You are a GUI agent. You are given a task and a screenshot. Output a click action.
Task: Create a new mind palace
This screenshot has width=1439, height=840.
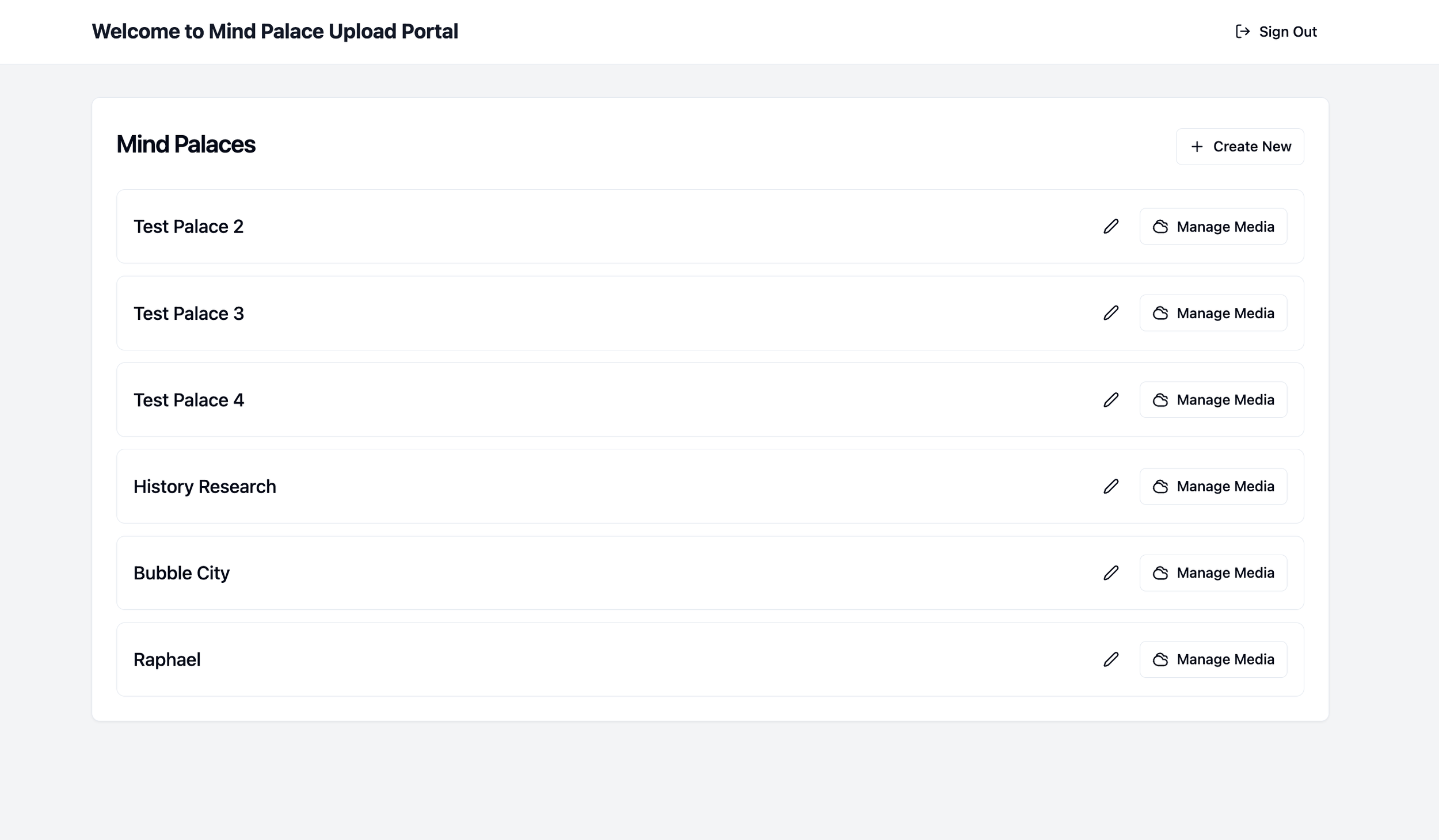coord(1240,147)
